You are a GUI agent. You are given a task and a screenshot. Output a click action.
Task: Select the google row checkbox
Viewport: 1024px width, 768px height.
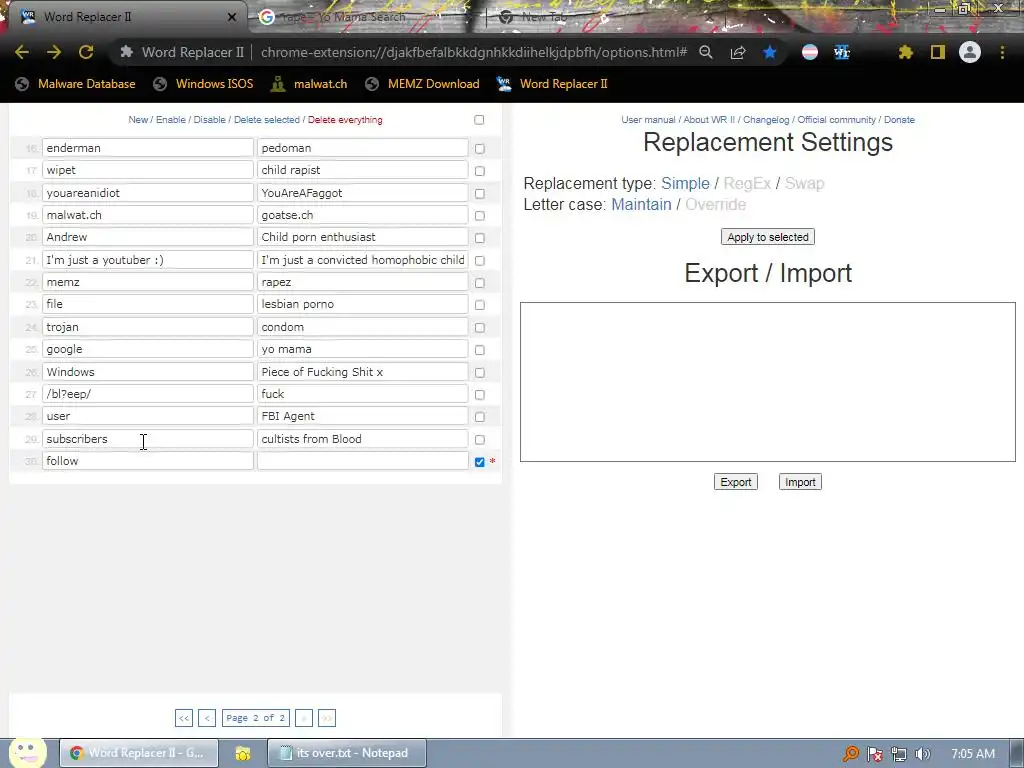pos(480,350)
